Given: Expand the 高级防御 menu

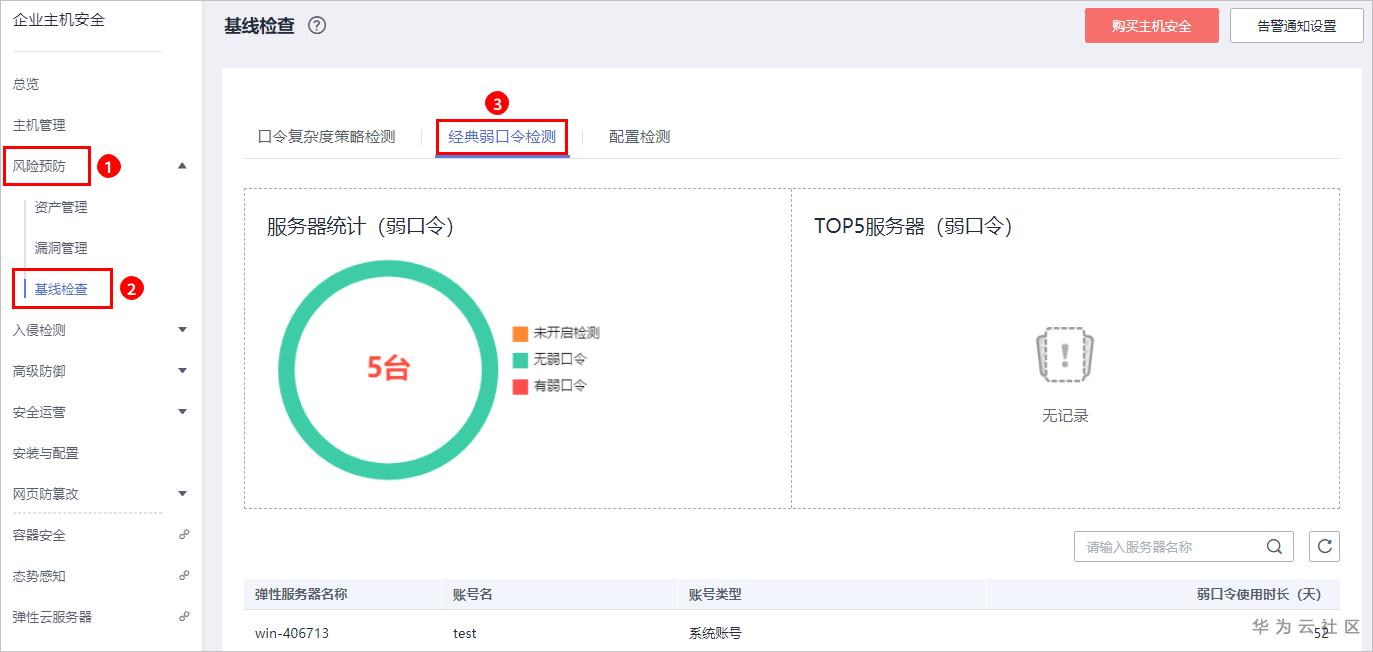Looking at the screenshot, I should (x=182, y=371).
